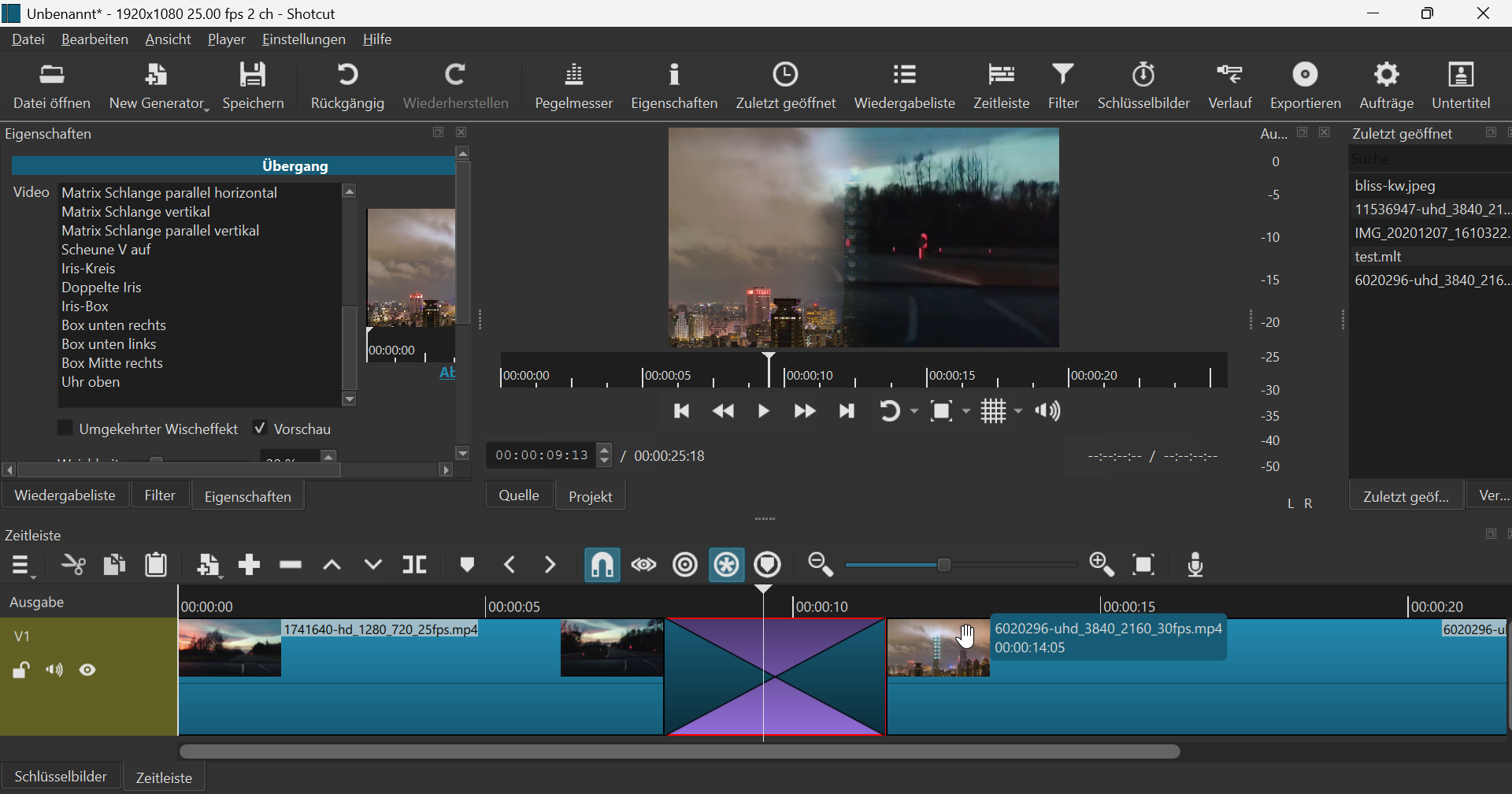Click the Create marker icon

(467, 565)
